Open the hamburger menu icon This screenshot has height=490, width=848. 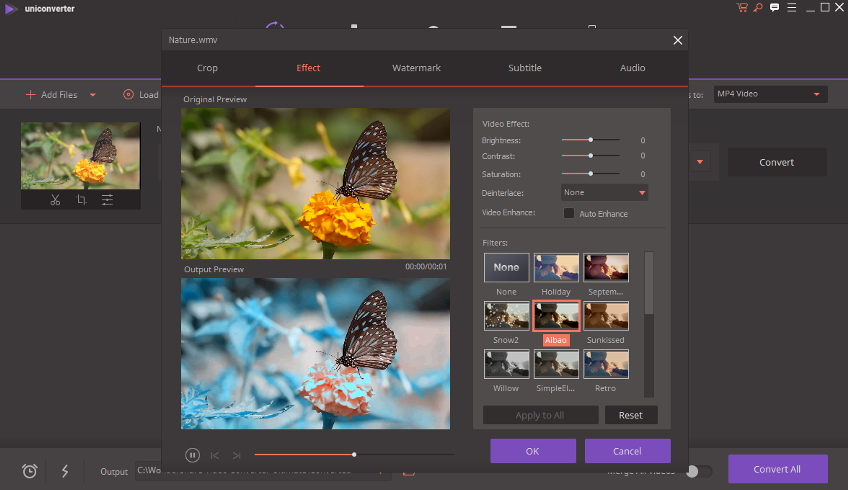pyautogui.click(x=792, y=8)
